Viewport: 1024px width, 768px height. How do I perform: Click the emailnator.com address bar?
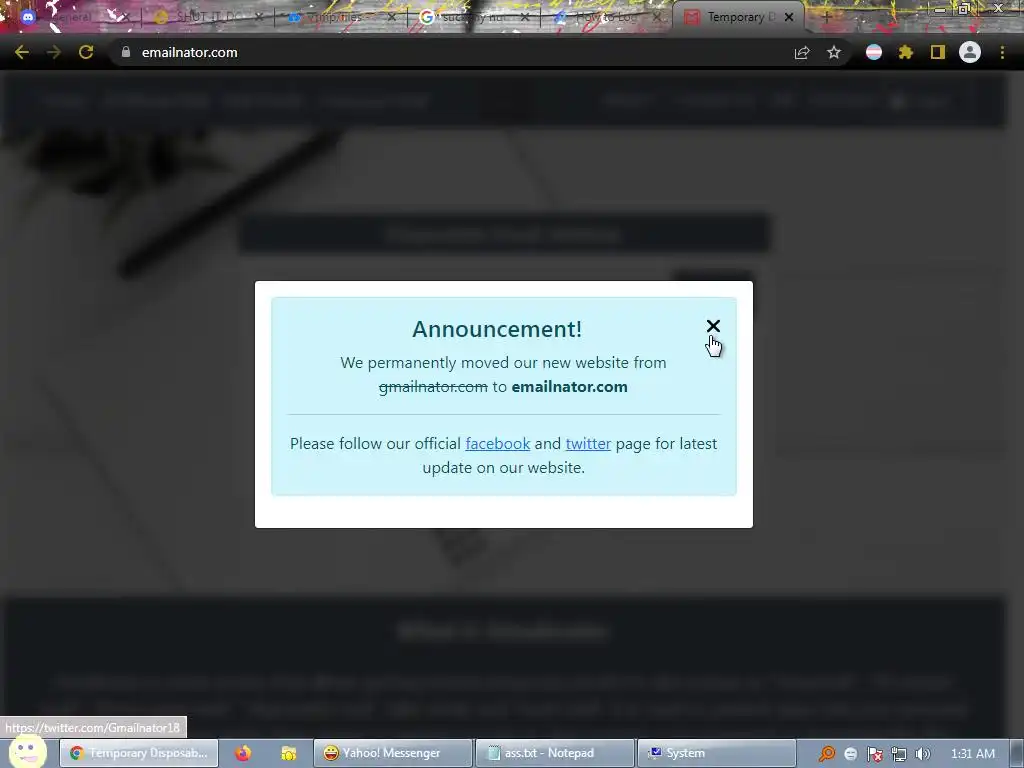click(x=451, y=52)
